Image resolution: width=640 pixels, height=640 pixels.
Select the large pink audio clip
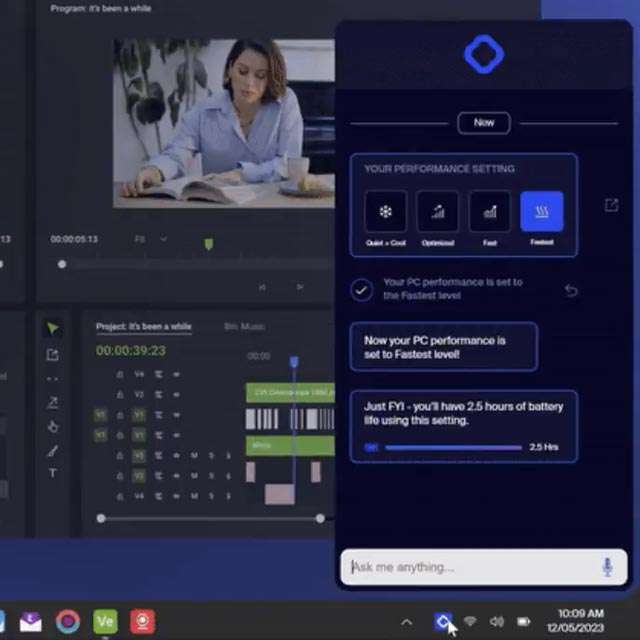point(280,494)
